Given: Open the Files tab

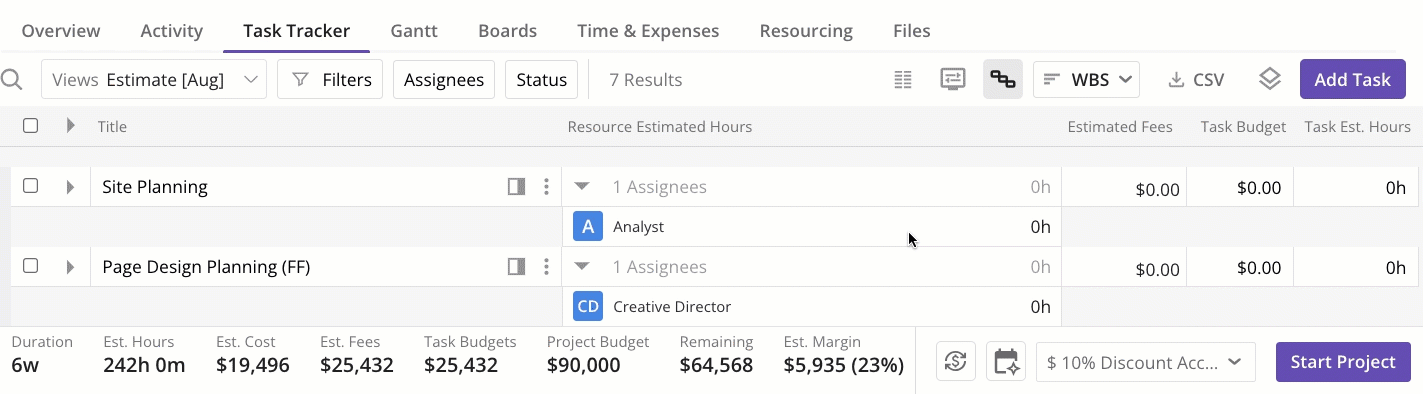Looking at the screenshot, I should pyautogui.click(x=912, y=31).
